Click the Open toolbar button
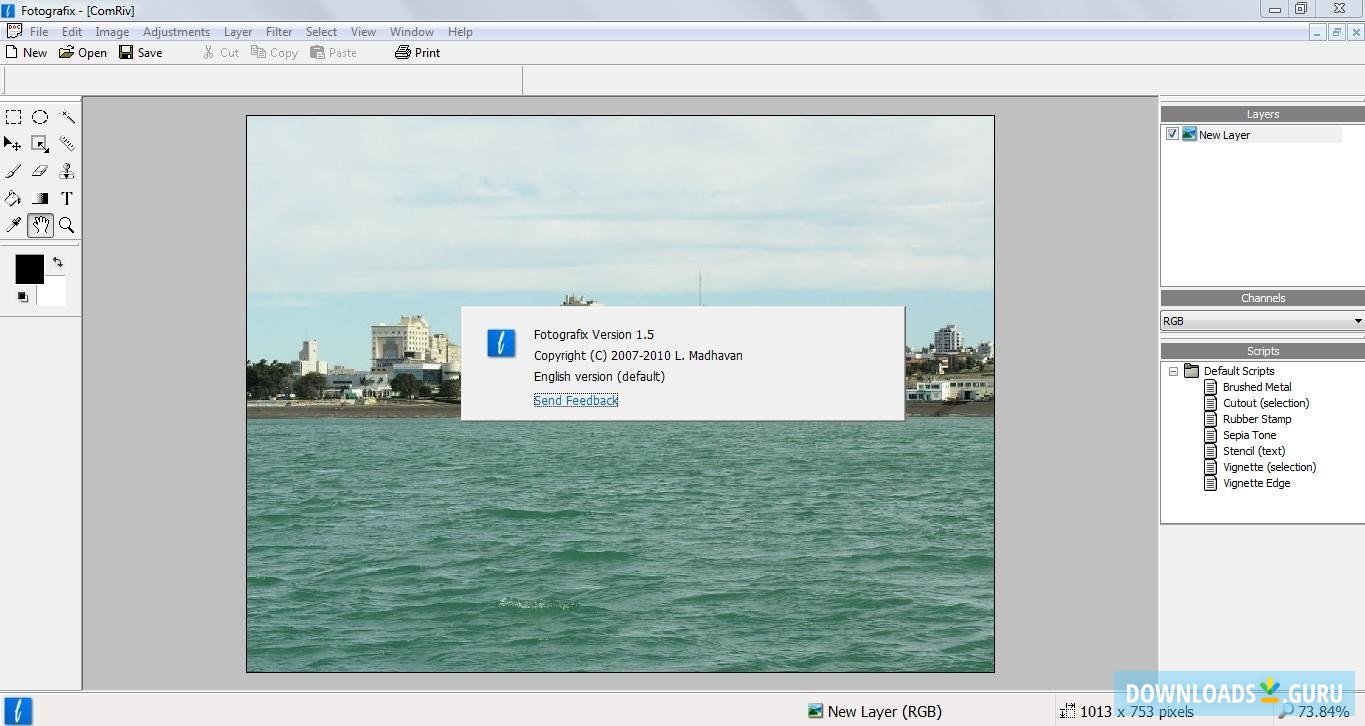This screenshot has height=726, width=1365. click(83, 53)
